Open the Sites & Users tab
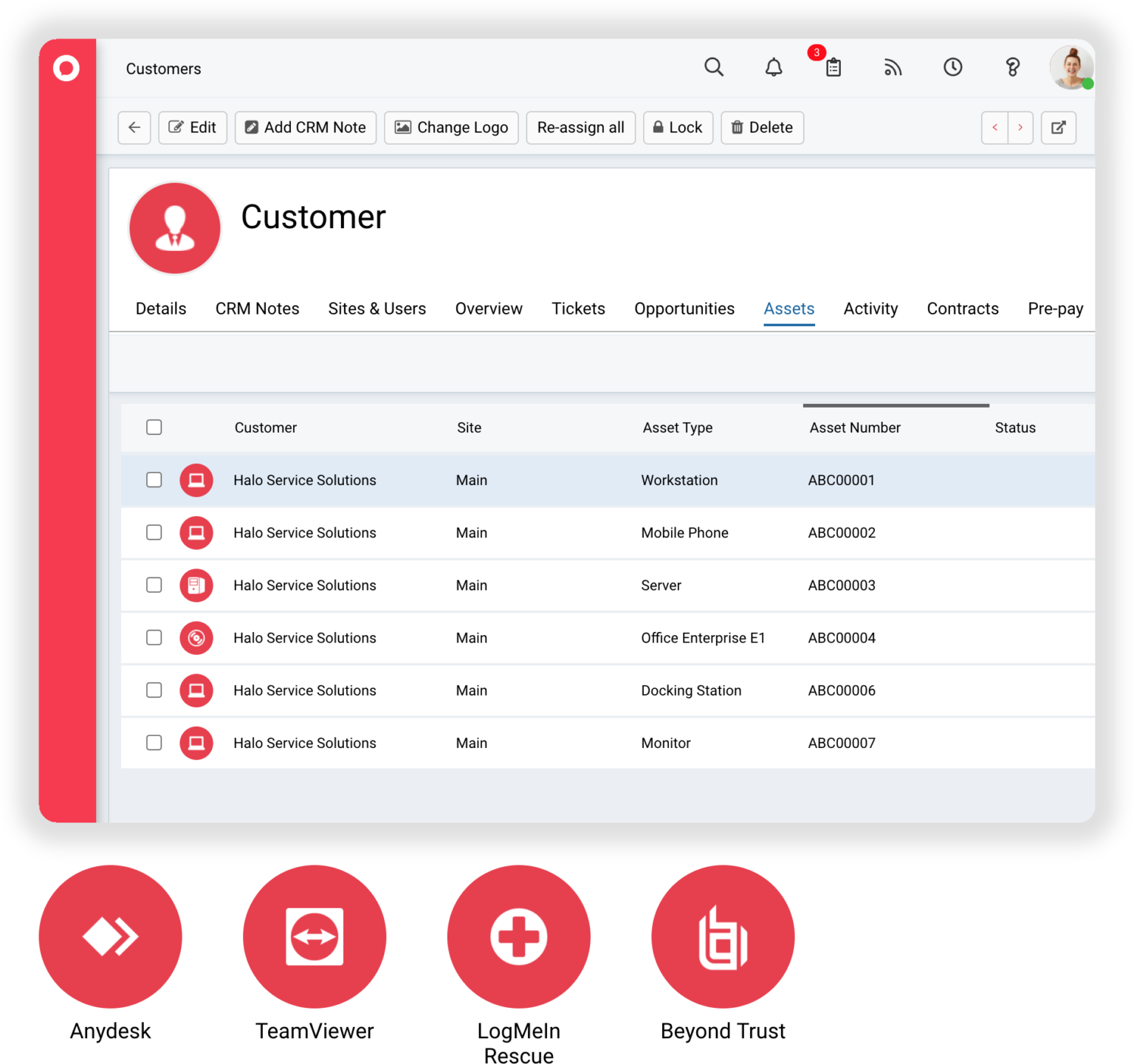The height and width of the screenshot is (1064, 1134). (377, 309)
